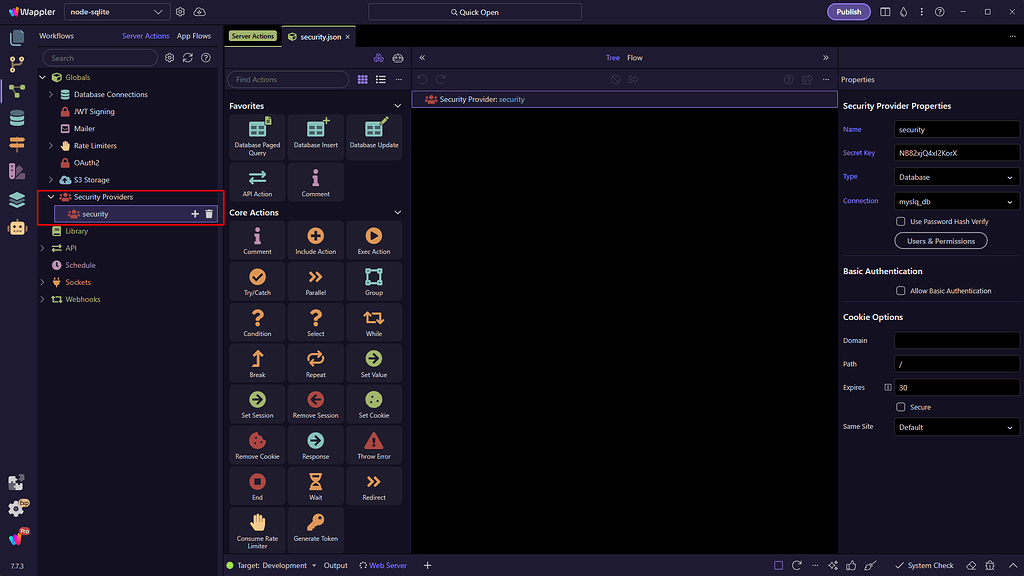Focus the Secret Key input field
Image resolution: width=1024 pixels, height=576 pixels.
(x=956, y=153)
